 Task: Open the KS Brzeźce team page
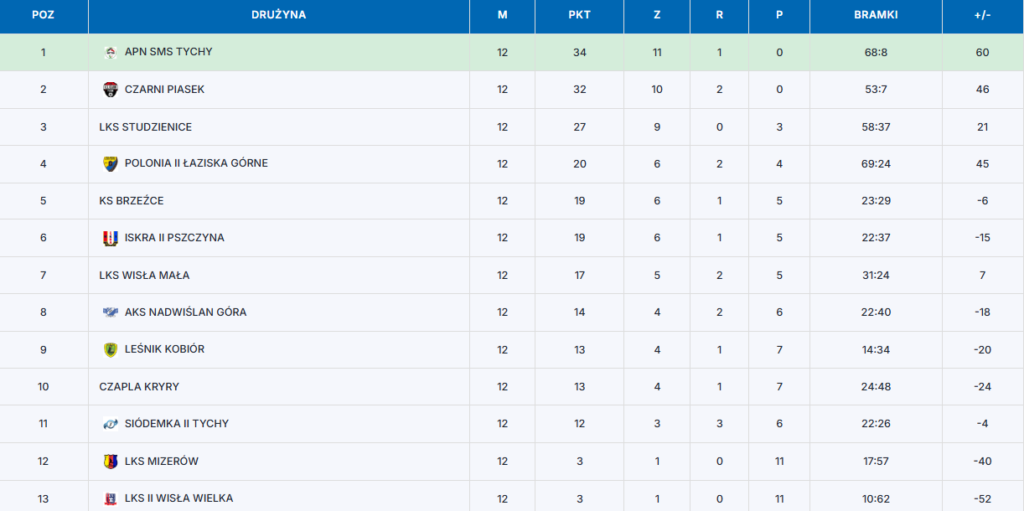[131, 201]
